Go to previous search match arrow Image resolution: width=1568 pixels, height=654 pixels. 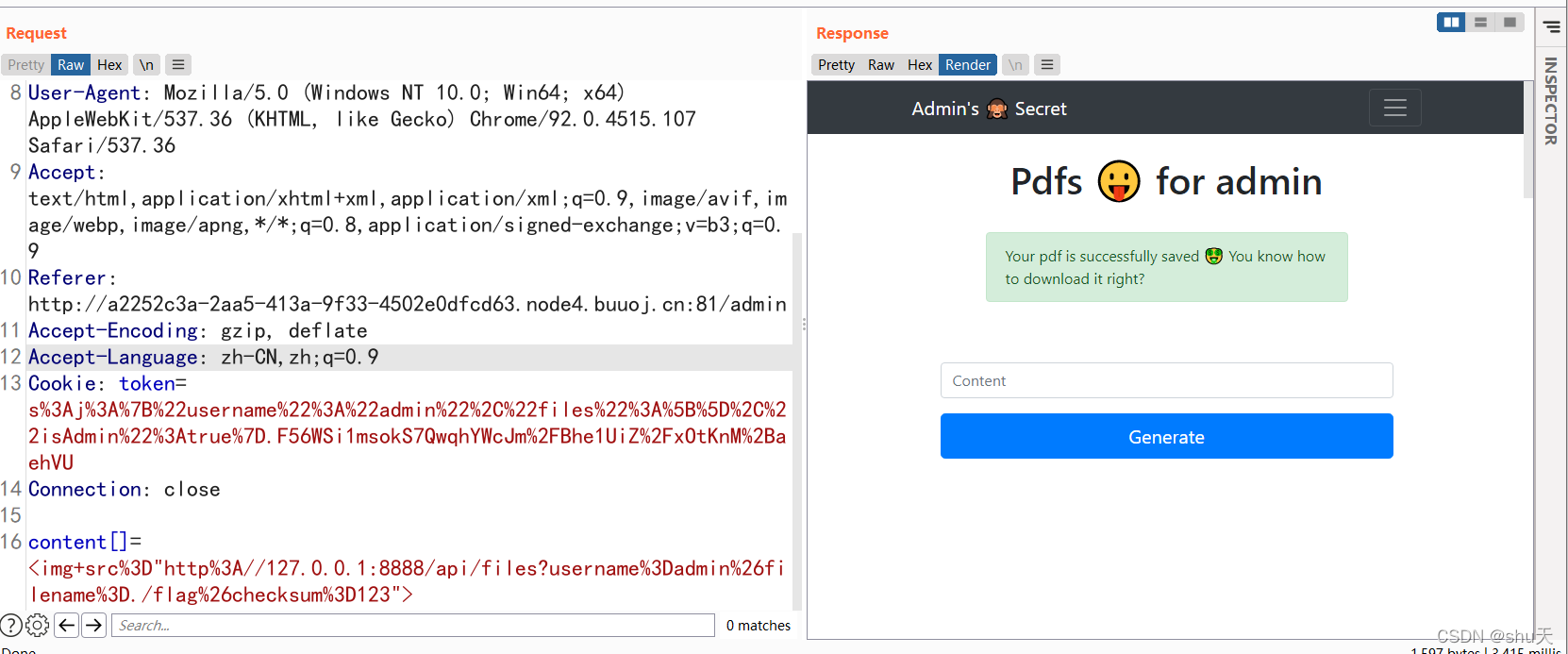click(67, 625)
